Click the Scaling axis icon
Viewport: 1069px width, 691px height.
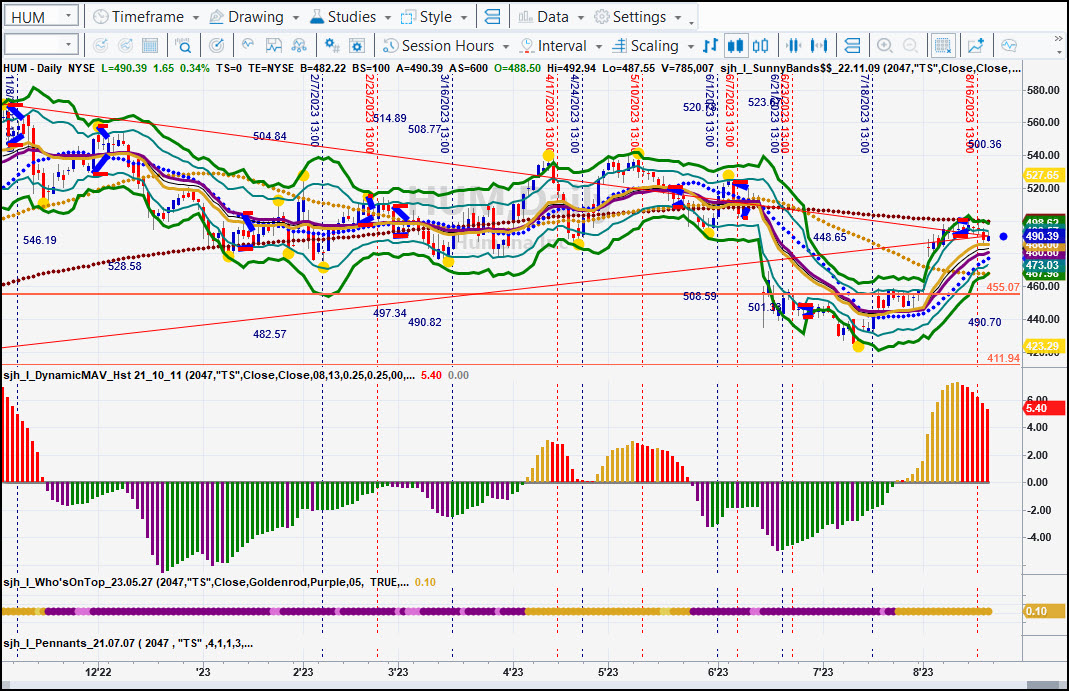tap(619, 46)
